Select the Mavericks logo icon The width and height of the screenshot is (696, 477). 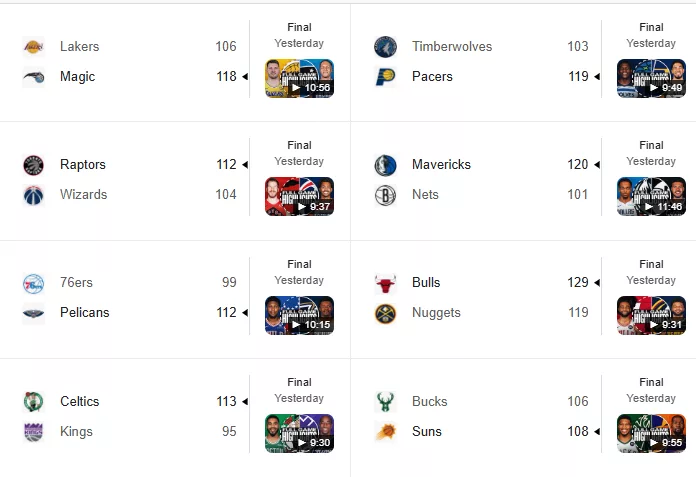(385, 165)
